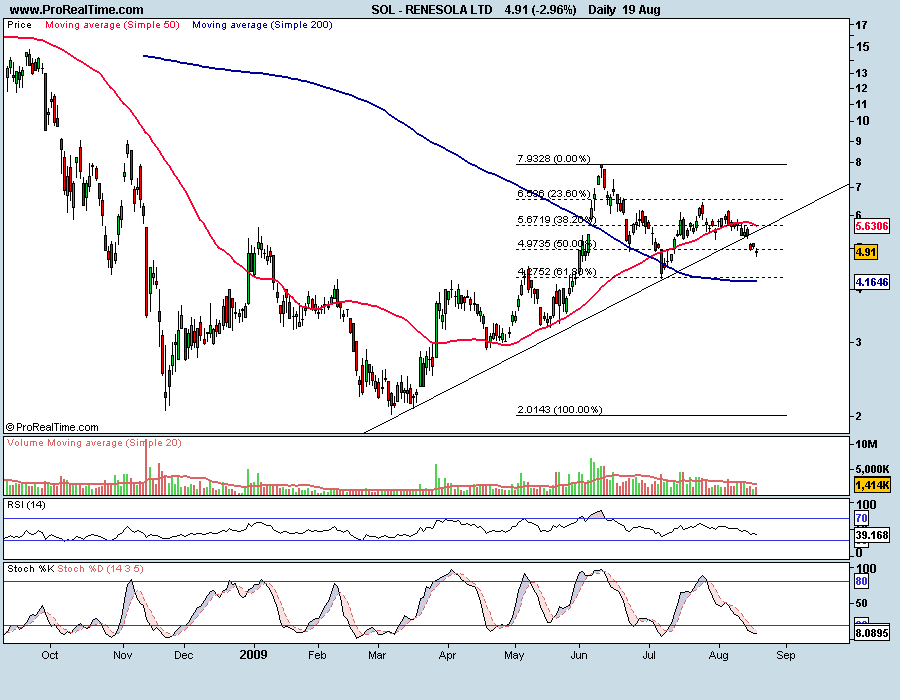Click the 39.168 RSI value tag

(x=872, y=535)
